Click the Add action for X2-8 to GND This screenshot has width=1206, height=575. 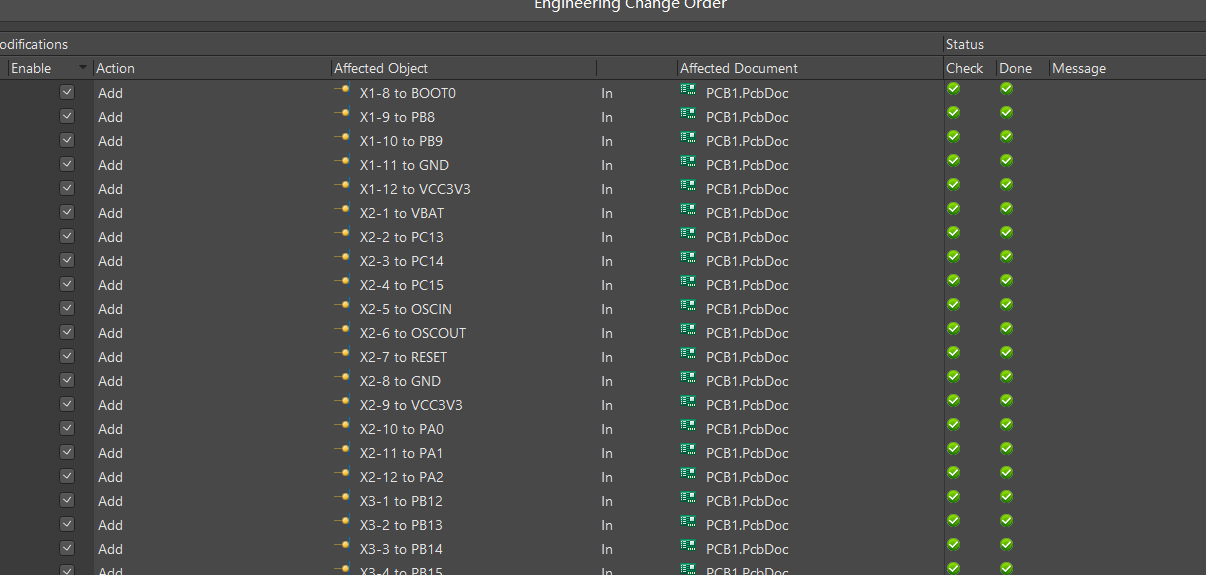pyautogui.click(x=110, y=381)
